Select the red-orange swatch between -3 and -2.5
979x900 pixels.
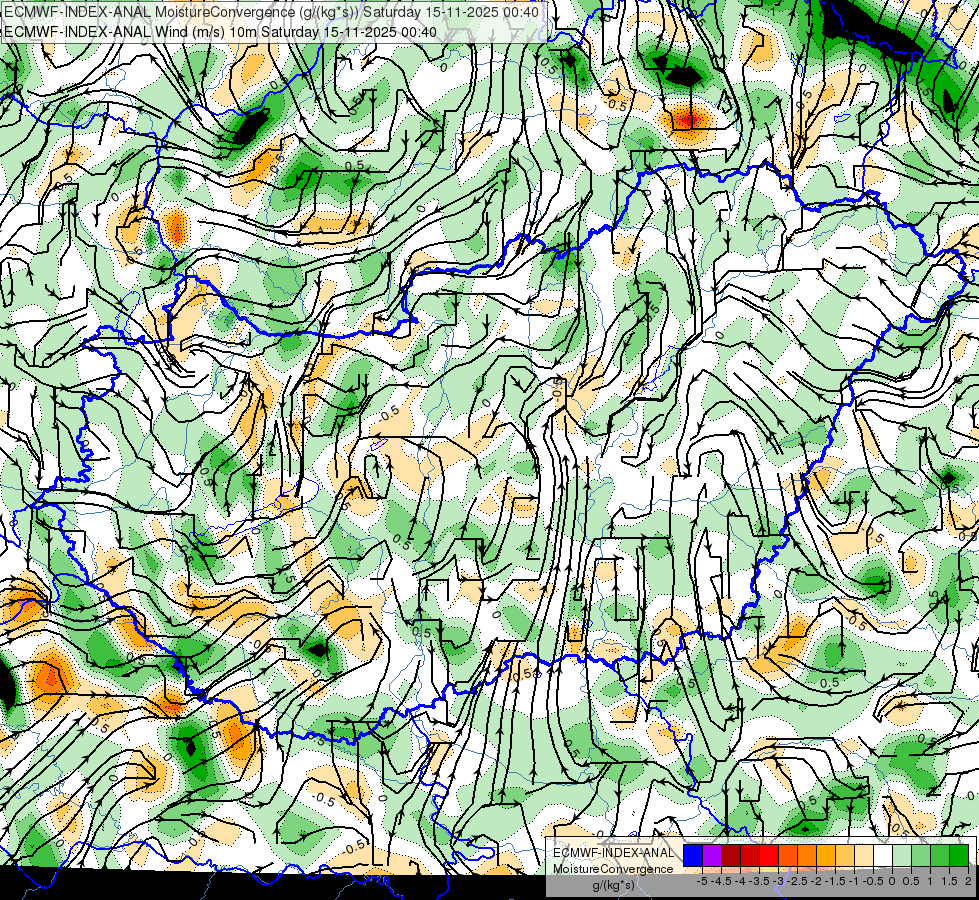click(x=788, y=856)
